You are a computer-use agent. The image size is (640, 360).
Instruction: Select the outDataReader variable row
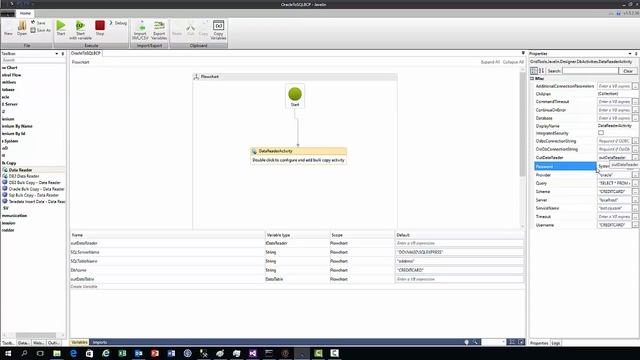click(x=297, y=243)
